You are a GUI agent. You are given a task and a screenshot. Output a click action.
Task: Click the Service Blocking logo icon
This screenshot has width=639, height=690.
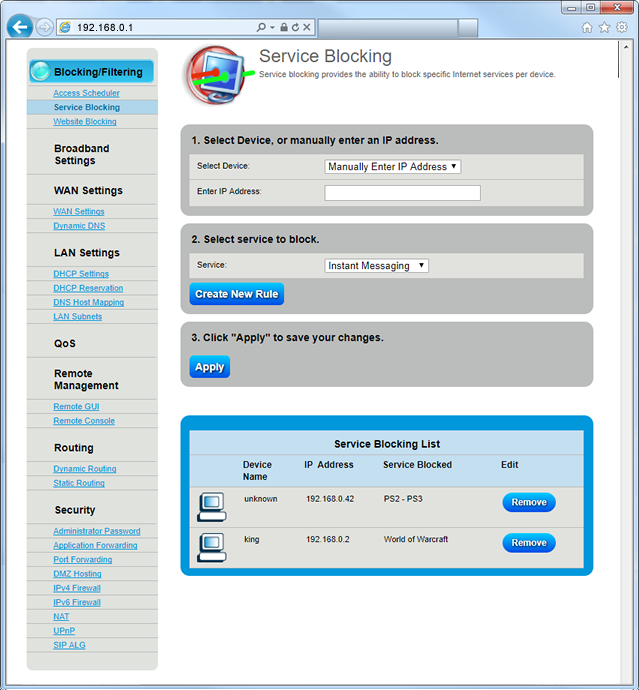point(215,76)
